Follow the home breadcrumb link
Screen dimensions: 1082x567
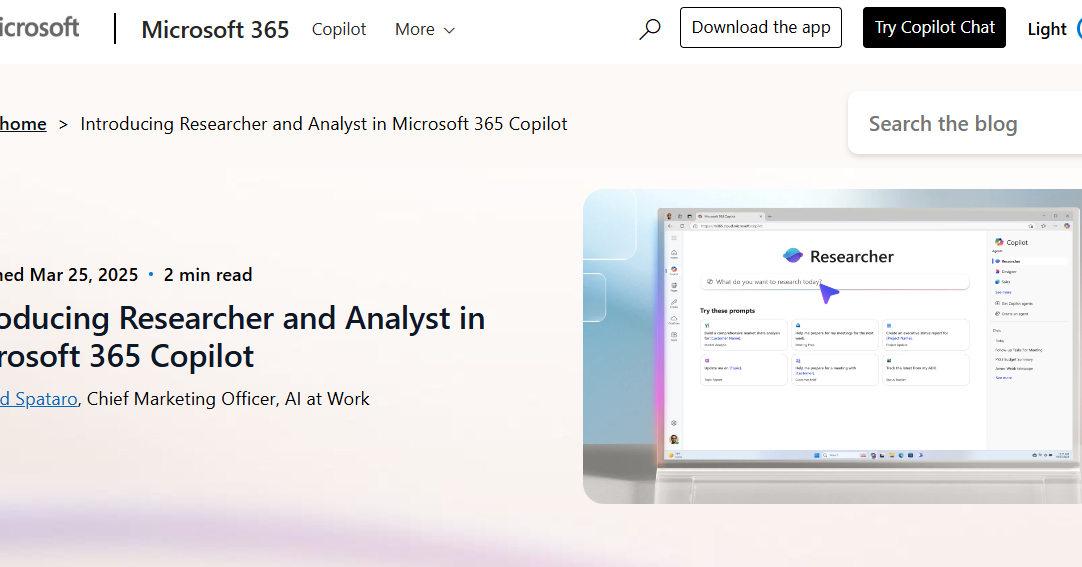pos(23,124)
